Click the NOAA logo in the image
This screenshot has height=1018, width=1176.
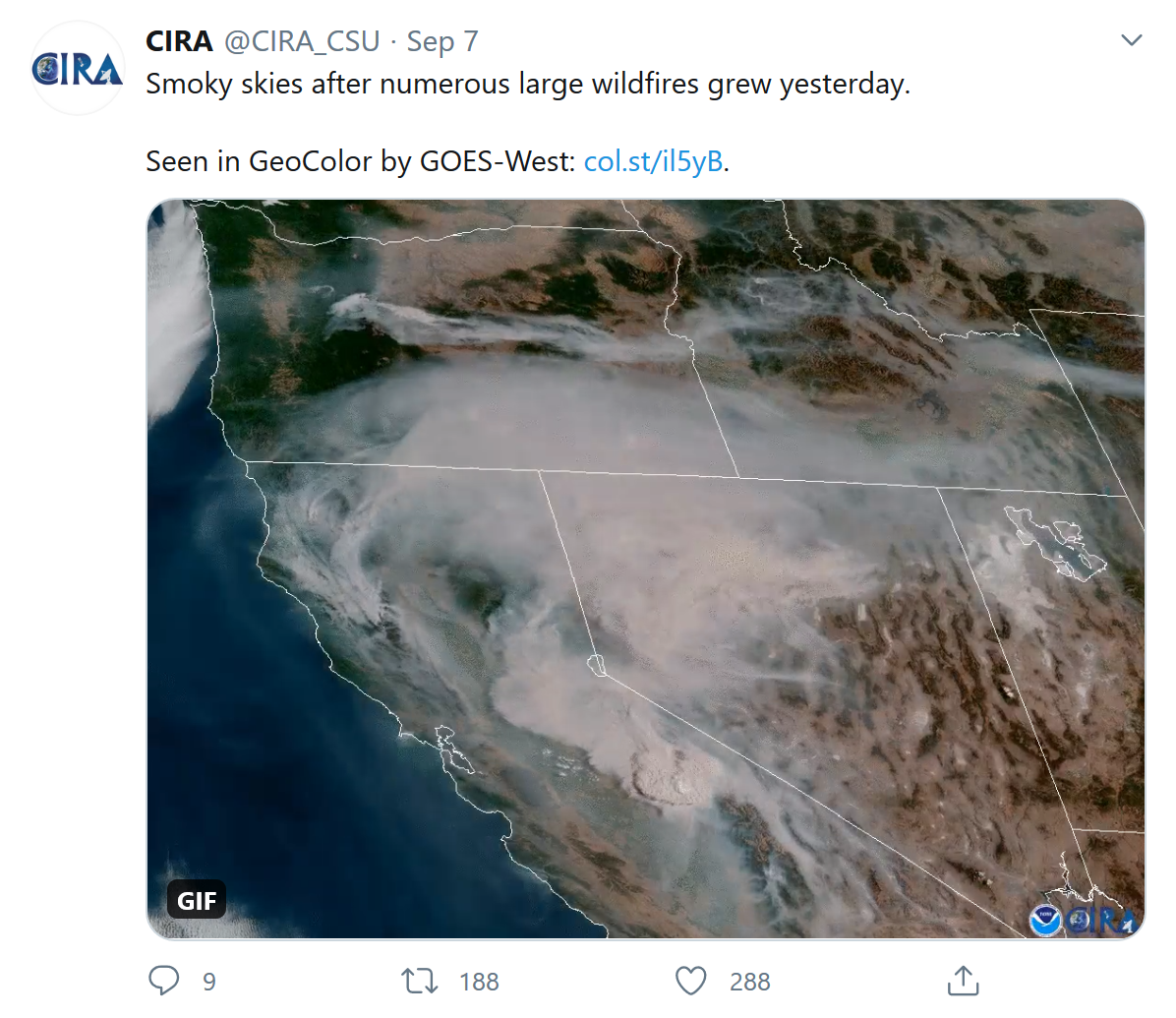point(1045,920)
